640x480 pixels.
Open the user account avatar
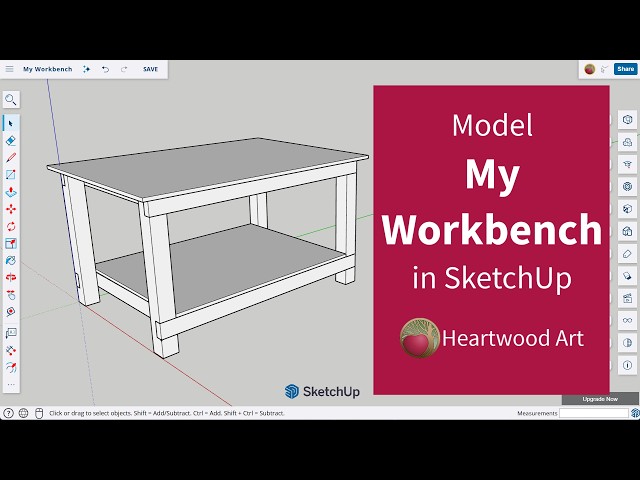click(589, 69)
